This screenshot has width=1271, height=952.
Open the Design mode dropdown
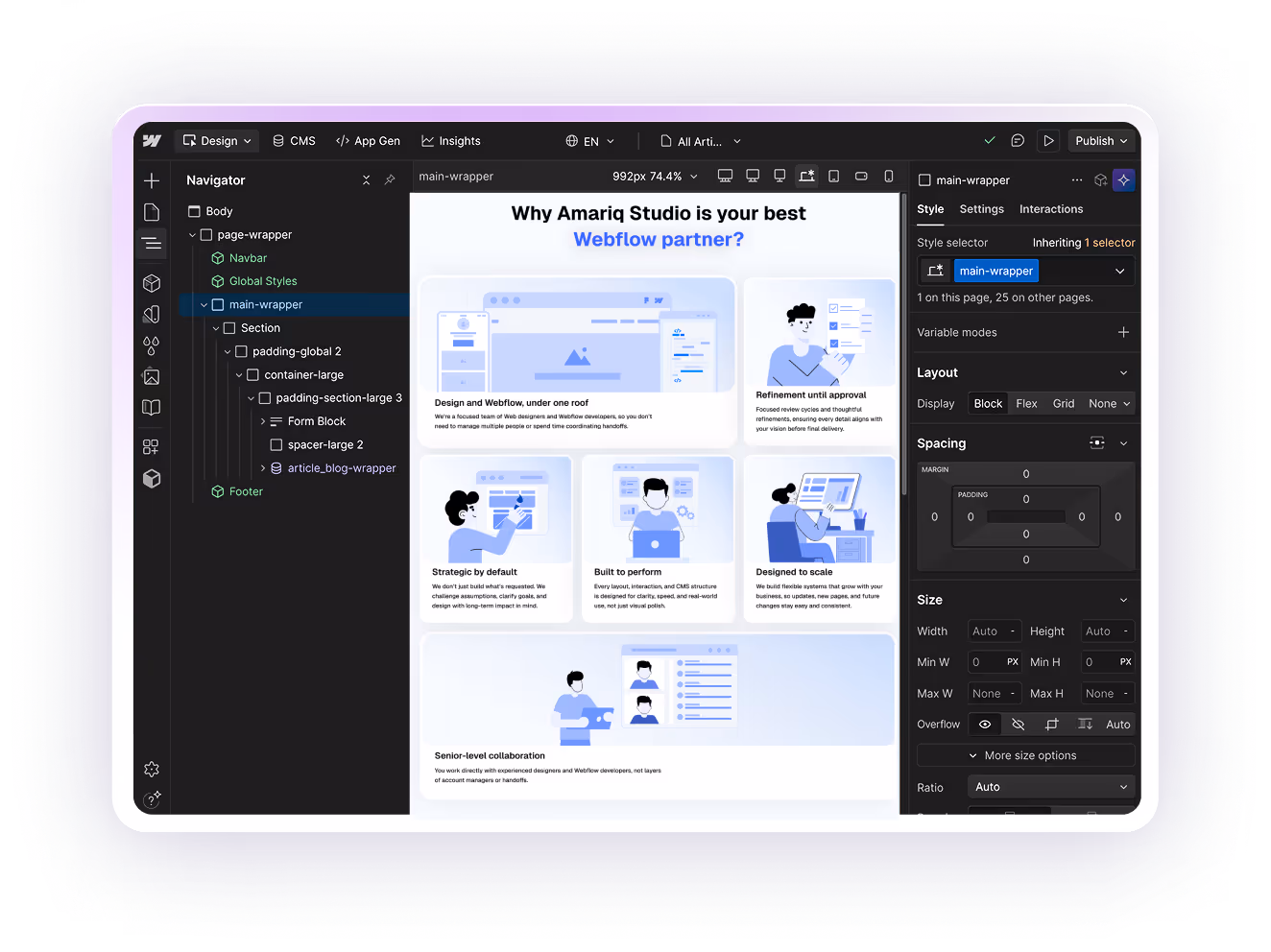218,141
